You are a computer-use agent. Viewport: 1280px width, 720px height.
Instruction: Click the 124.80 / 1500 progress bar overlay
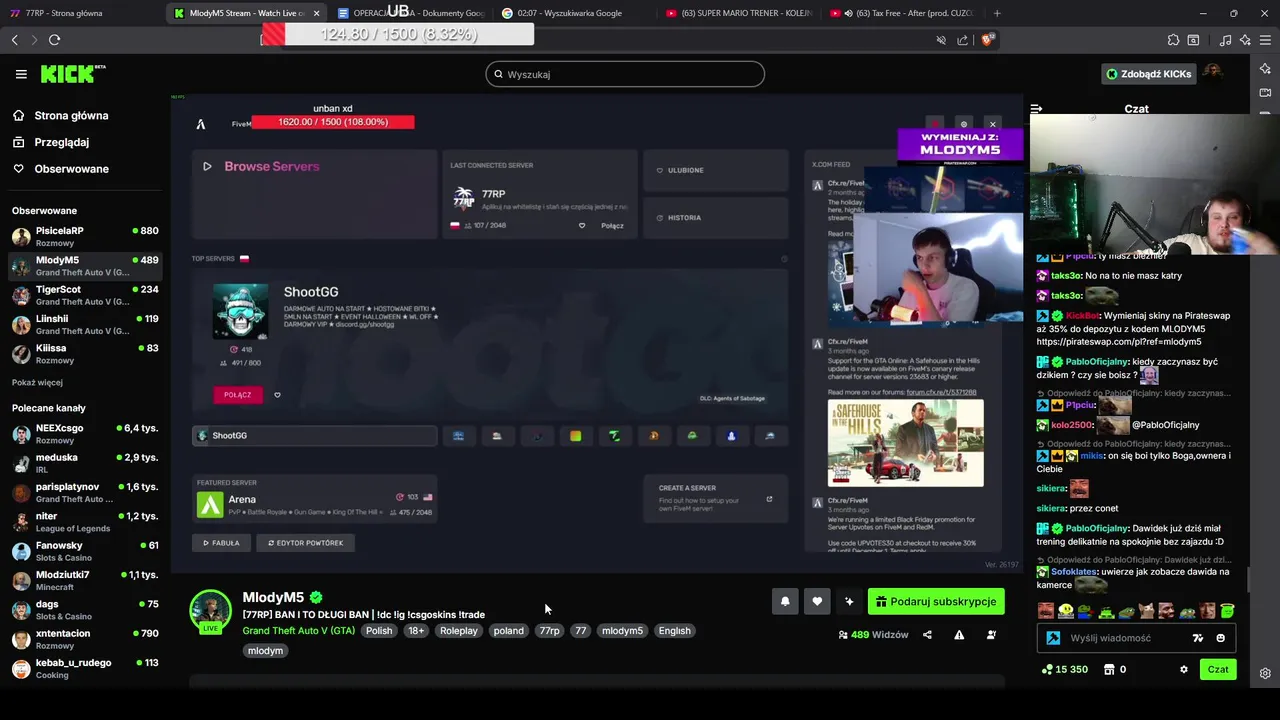click(397, 34)
